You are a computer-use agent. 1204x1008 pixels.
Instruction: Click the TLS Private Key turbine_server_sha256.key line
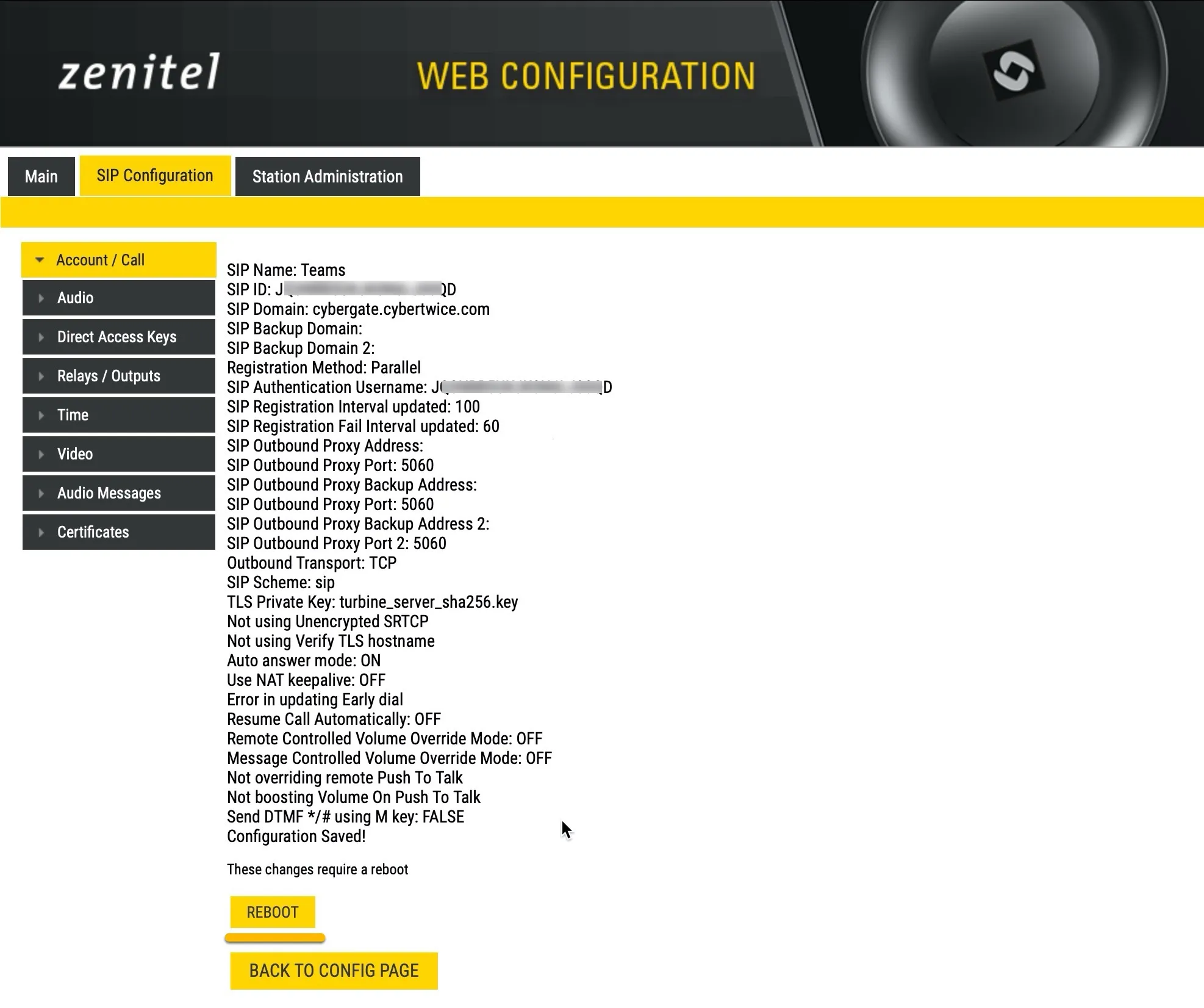coord(372,602)
